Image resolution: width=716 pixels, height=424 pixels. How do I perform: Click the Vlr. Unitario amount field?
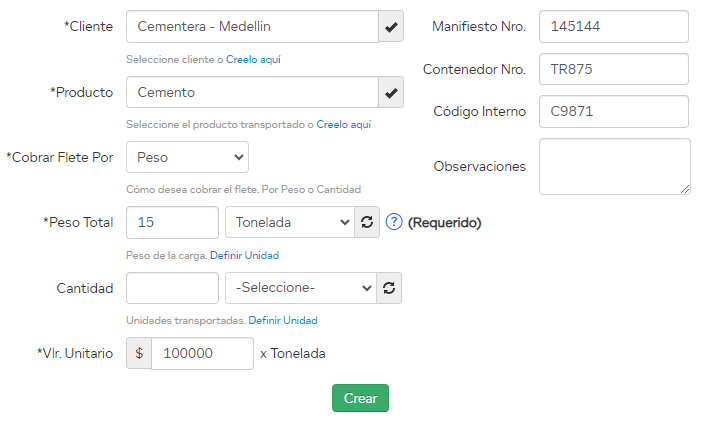202,353
